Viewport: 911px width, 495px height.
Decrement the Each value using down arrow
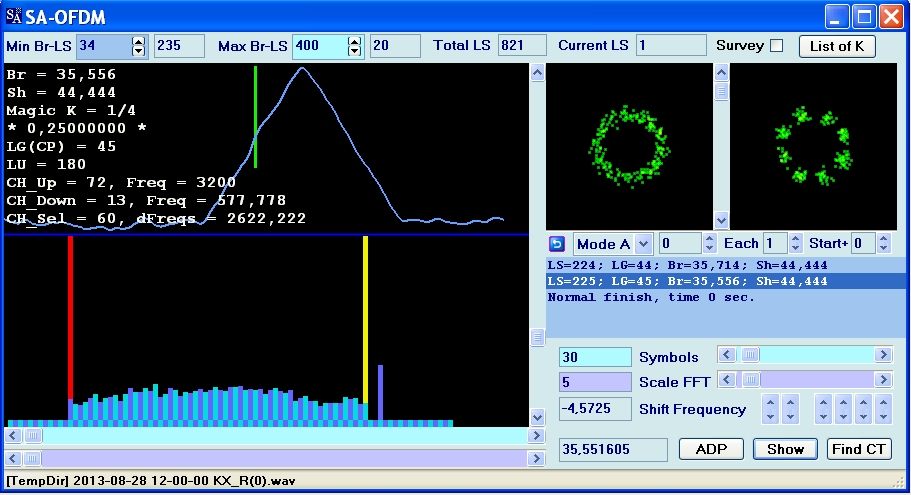(796, 248)
